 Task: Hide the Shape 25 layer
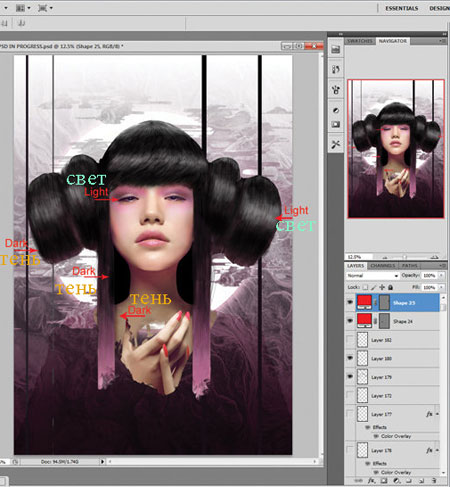click(x=350, y=302)
